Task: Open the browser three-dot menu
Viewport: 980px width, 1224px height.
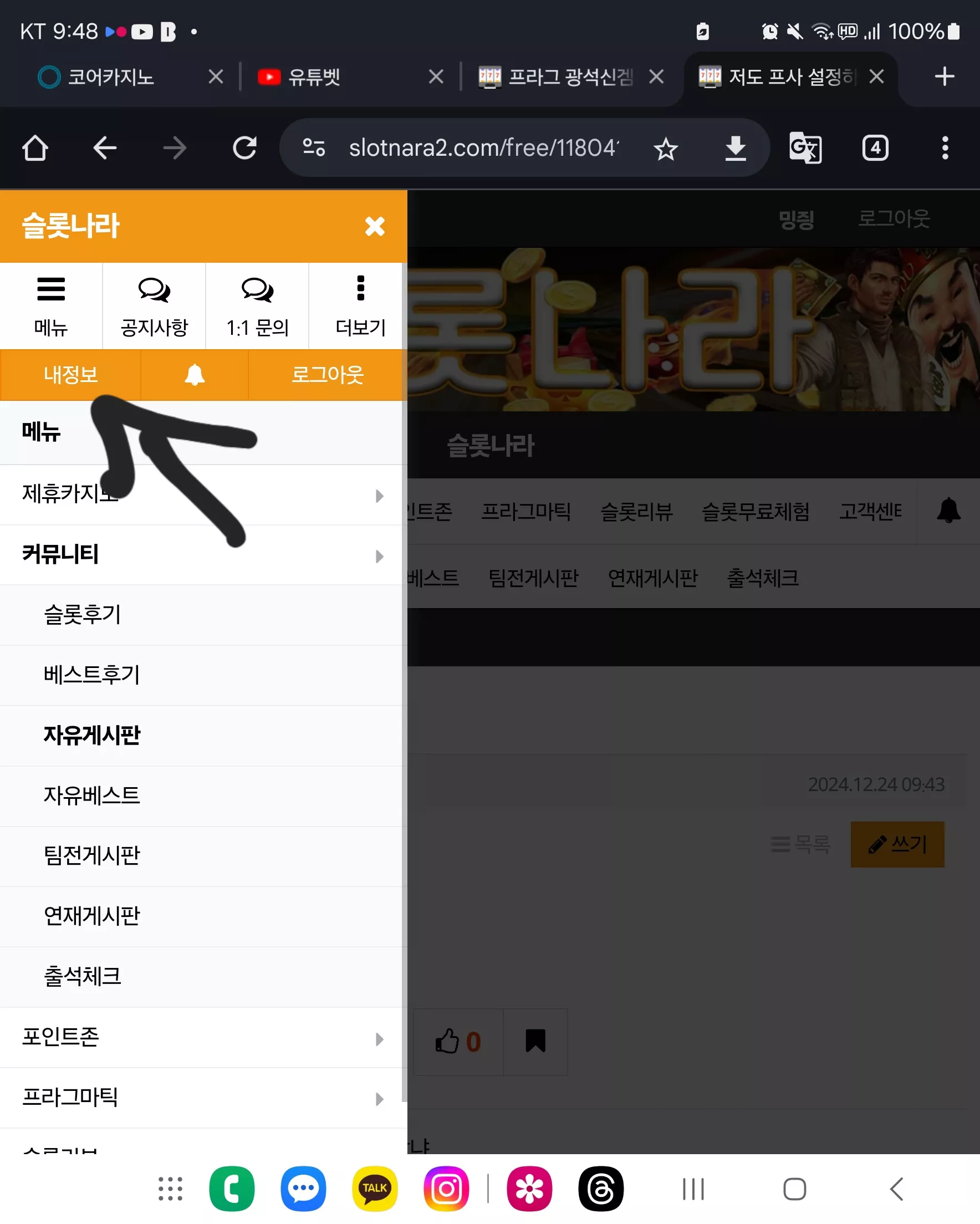Action: pos(945,148)
